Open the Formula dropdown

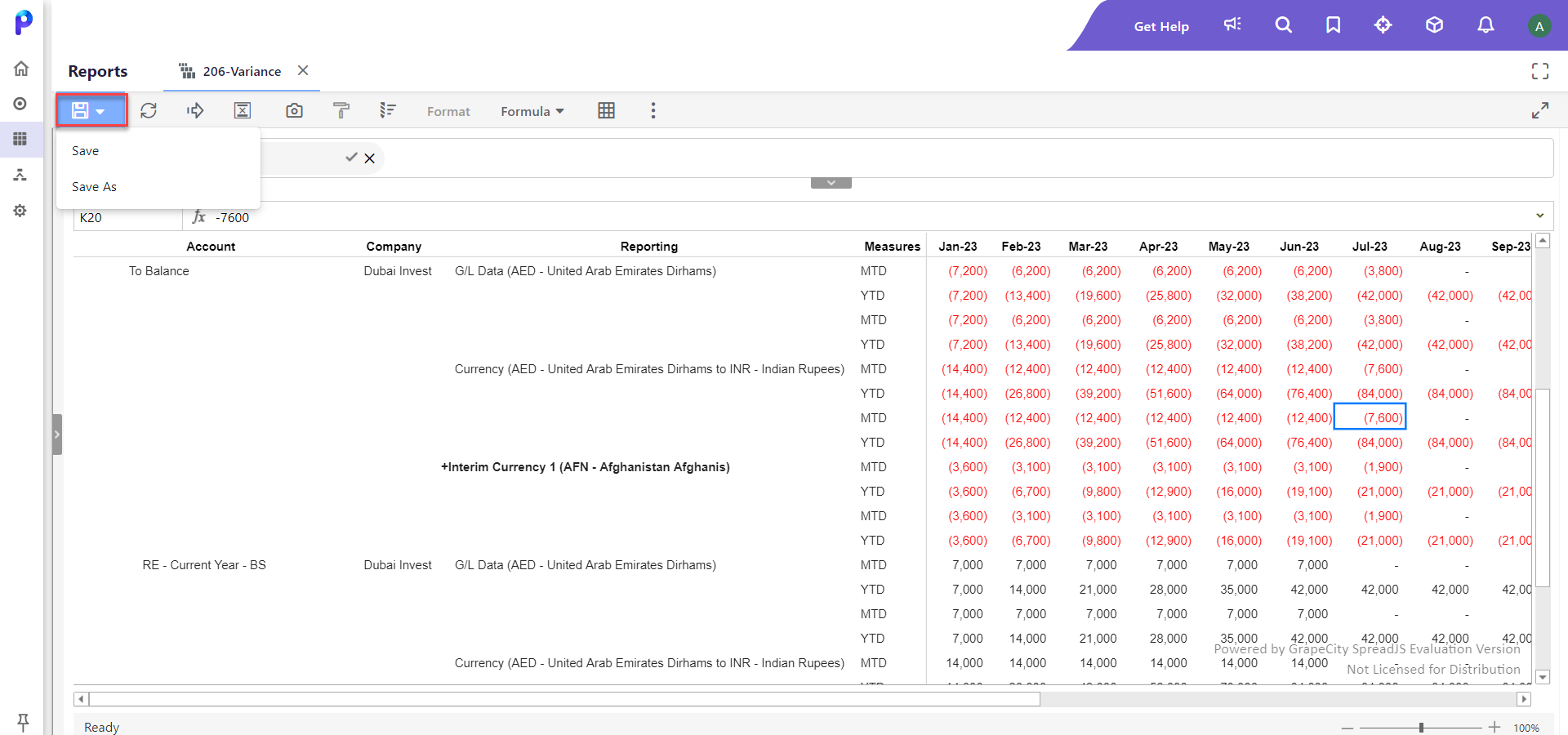coord(532,111)
